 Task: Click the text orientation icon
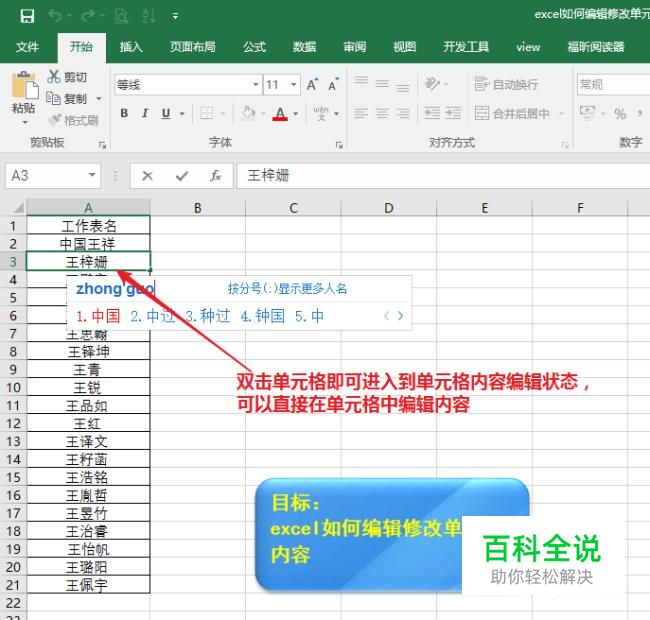pyautogui.click(x=432, y=84)
